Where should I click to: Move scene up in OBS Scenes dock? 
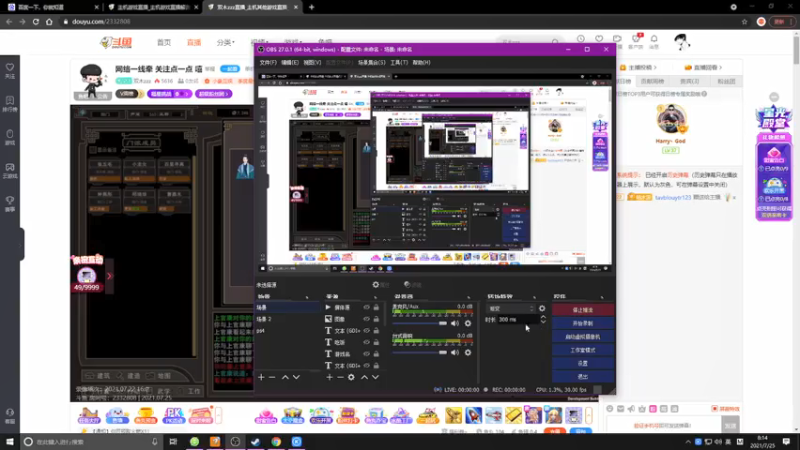point(285,377)
